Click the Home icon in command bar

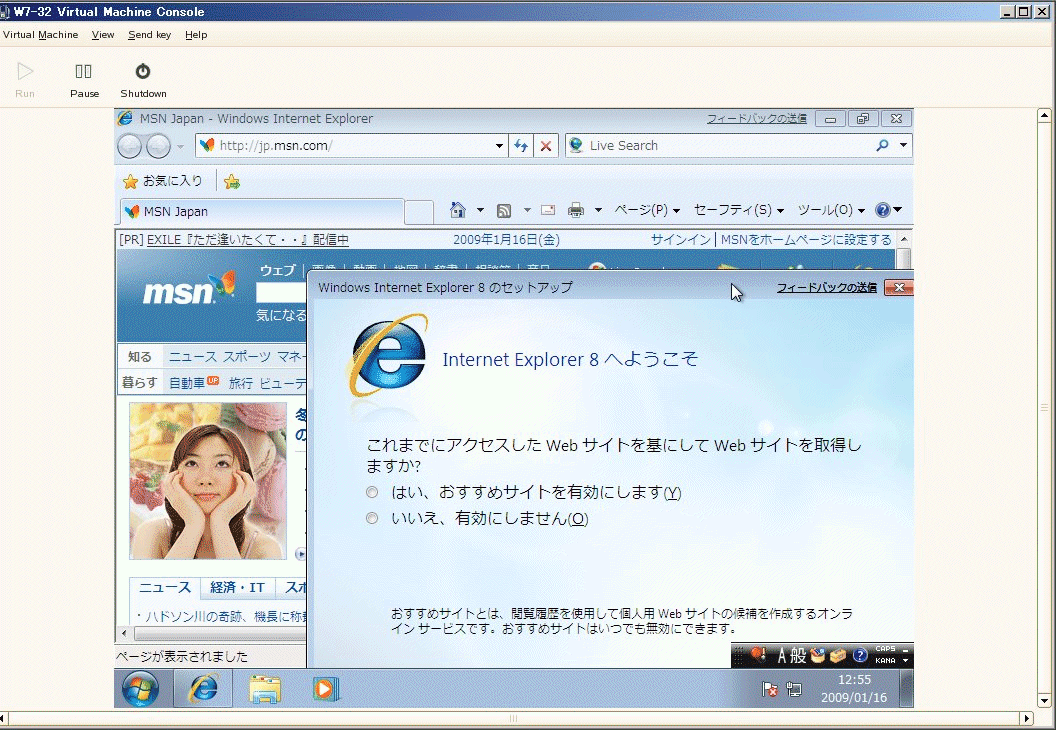[458, 210]
